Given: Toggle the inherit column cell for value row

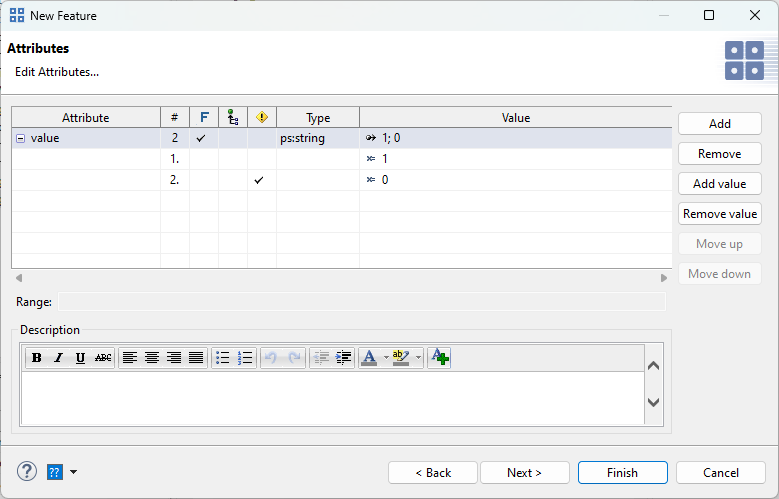Looking at the screenshot, I should pyautogui.click(x=232, y=139).
